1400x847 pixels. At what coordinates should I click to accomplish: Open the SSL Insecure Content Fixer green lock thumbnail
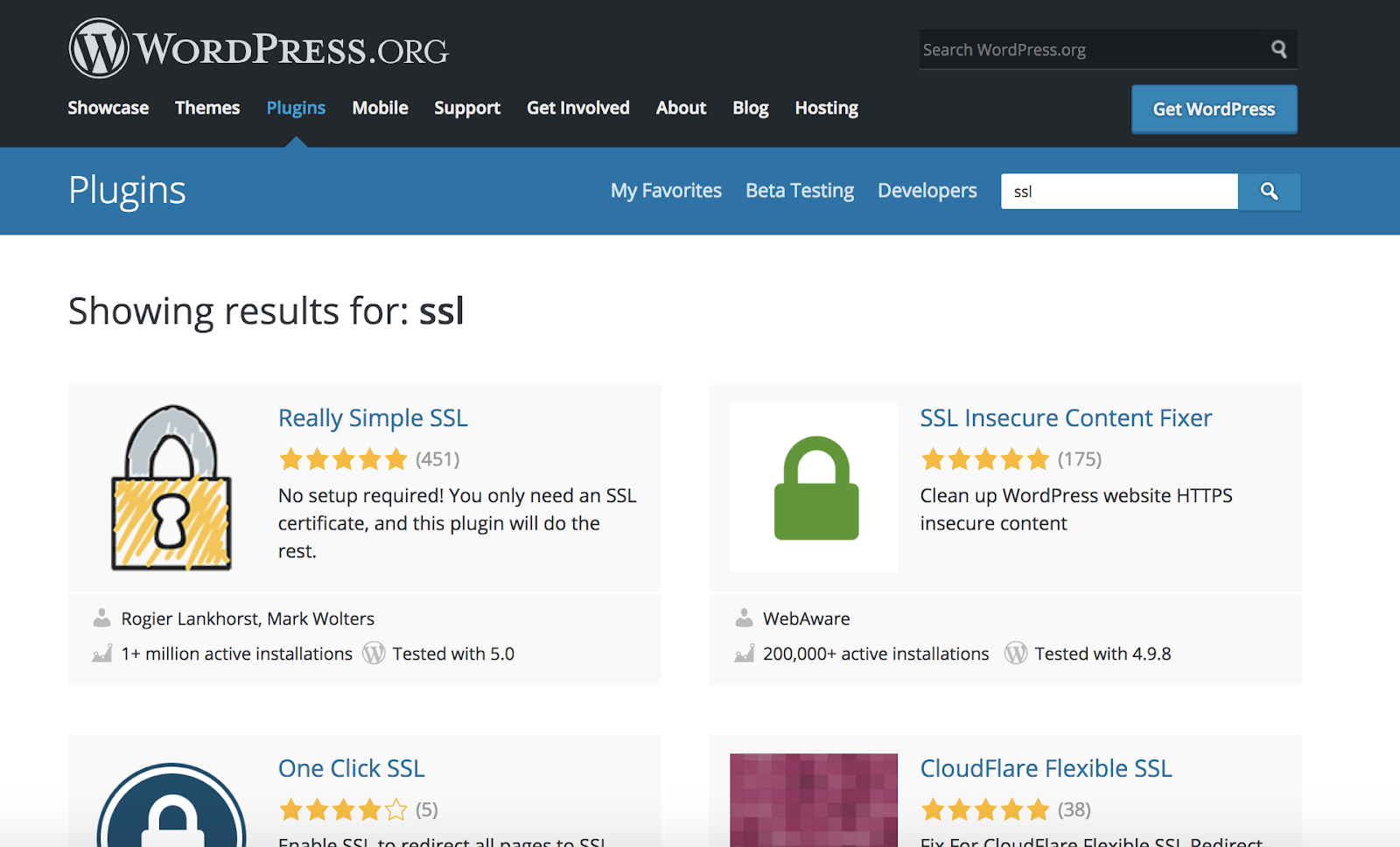tap(814, 487)
